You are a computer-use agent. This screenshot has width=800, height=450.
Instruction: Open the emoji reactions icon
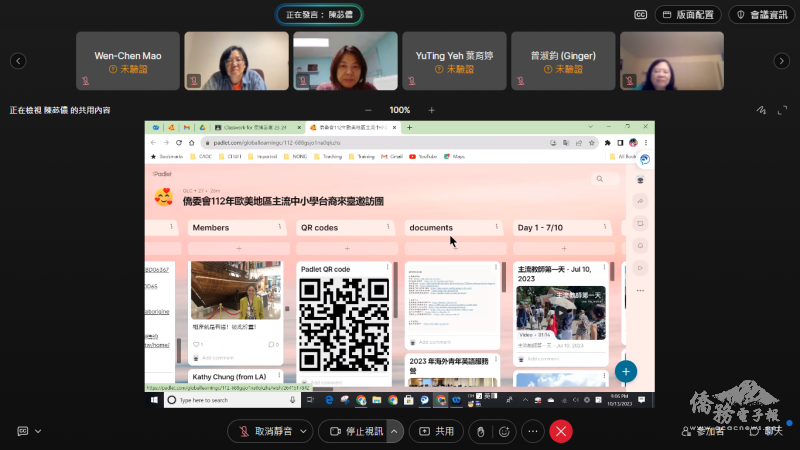click(504, 432)
